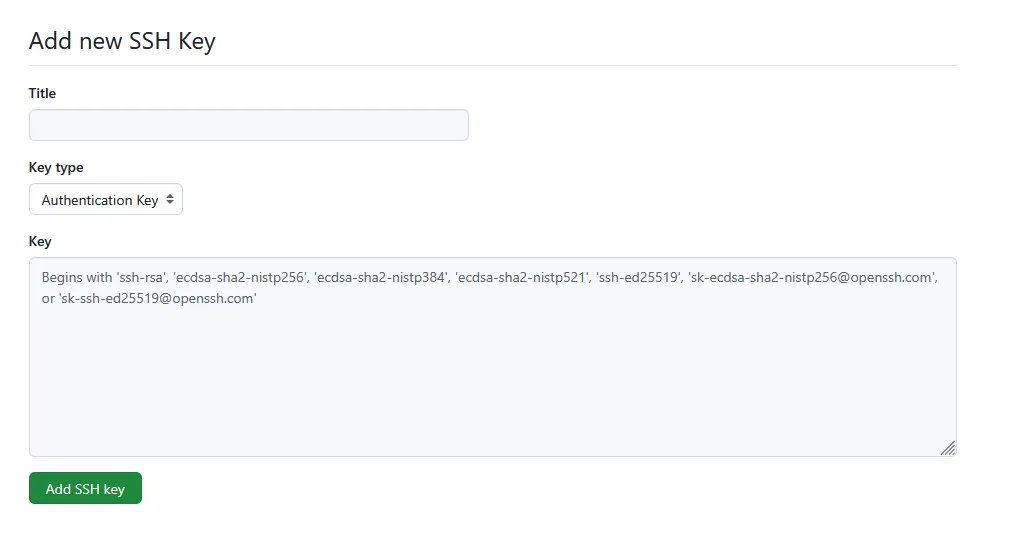The image size is (1009, 555).
Task: Click the 'Key type' label
Action: click(x=56, y=167)
